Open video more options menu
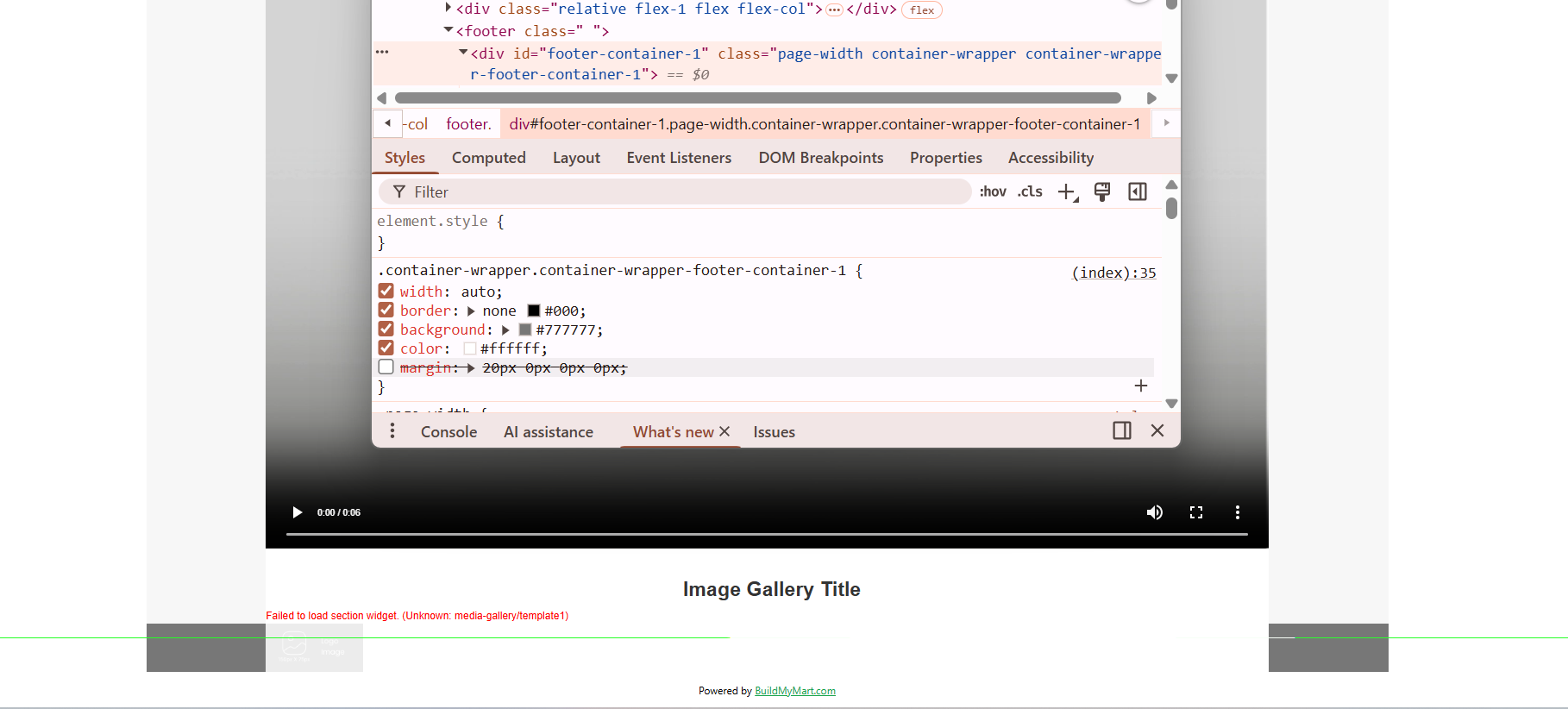 tap(1238, 512)
